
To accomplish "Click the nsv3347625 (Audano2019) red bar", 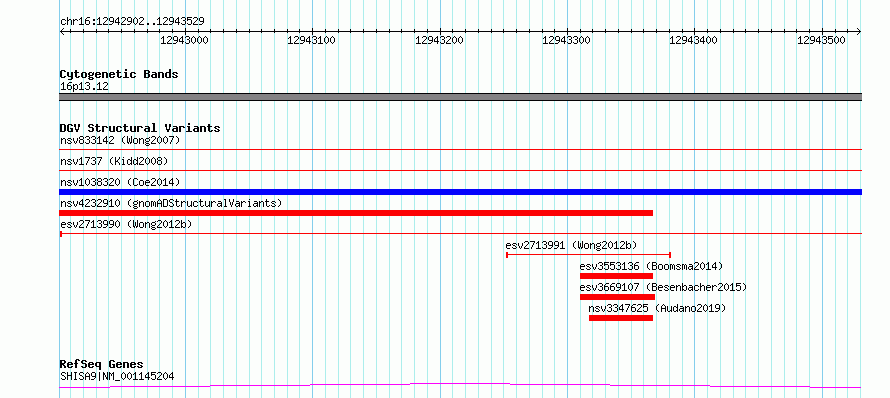I will [621, 318].
